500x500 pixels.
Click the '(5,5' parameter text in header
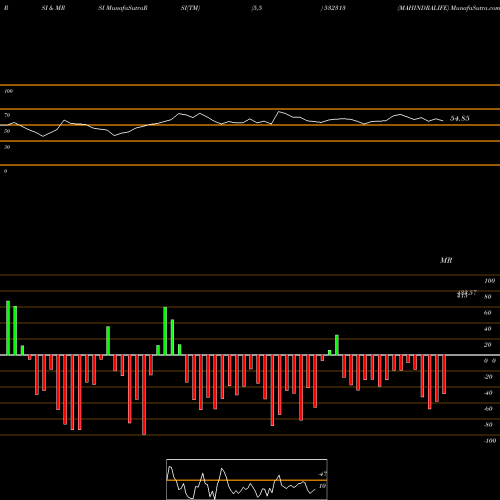pyautogui.click(x=257, y=8)
